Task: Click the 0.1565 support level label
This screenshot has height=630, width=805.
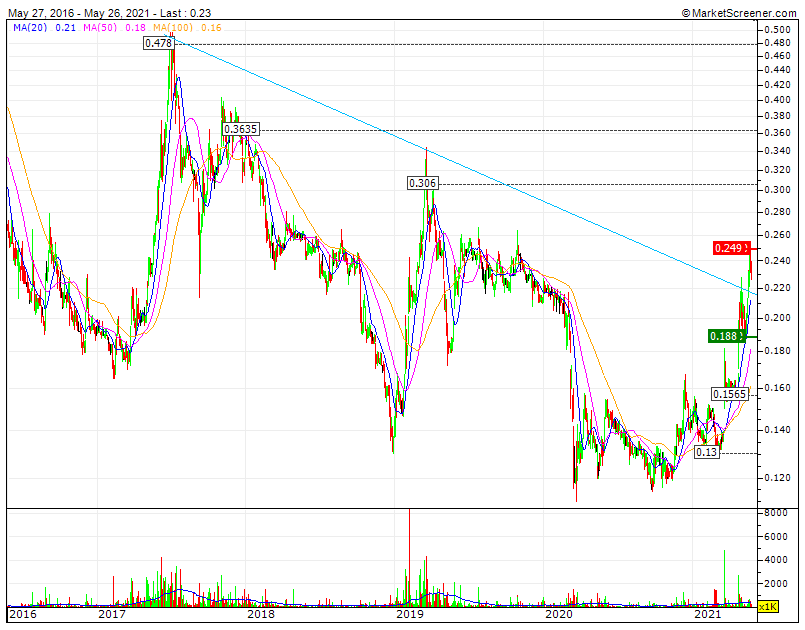Action: pos(729,394)
